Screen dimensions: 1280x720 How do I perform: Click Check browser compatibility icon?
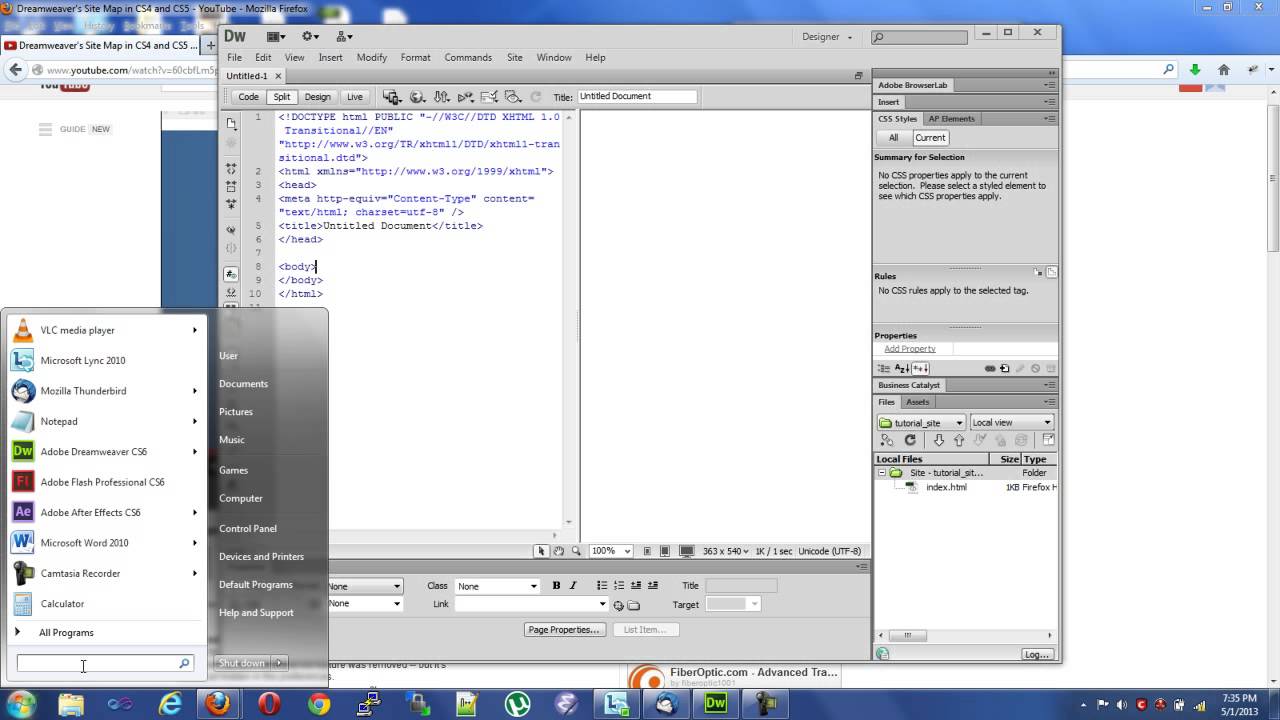[x=489, y=97]
